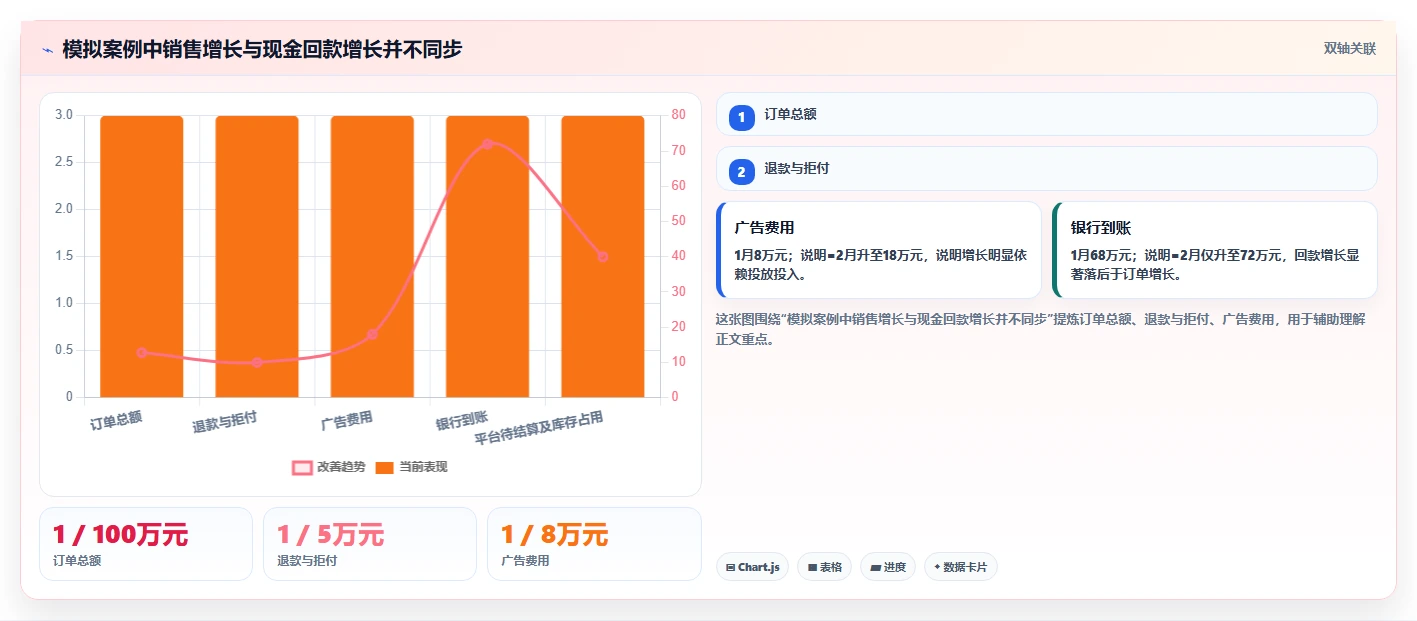Select the number 1 badge for 订单总额
Image resolution: width=1417 pixels, height=621 pixels.
tap(741, 118)
